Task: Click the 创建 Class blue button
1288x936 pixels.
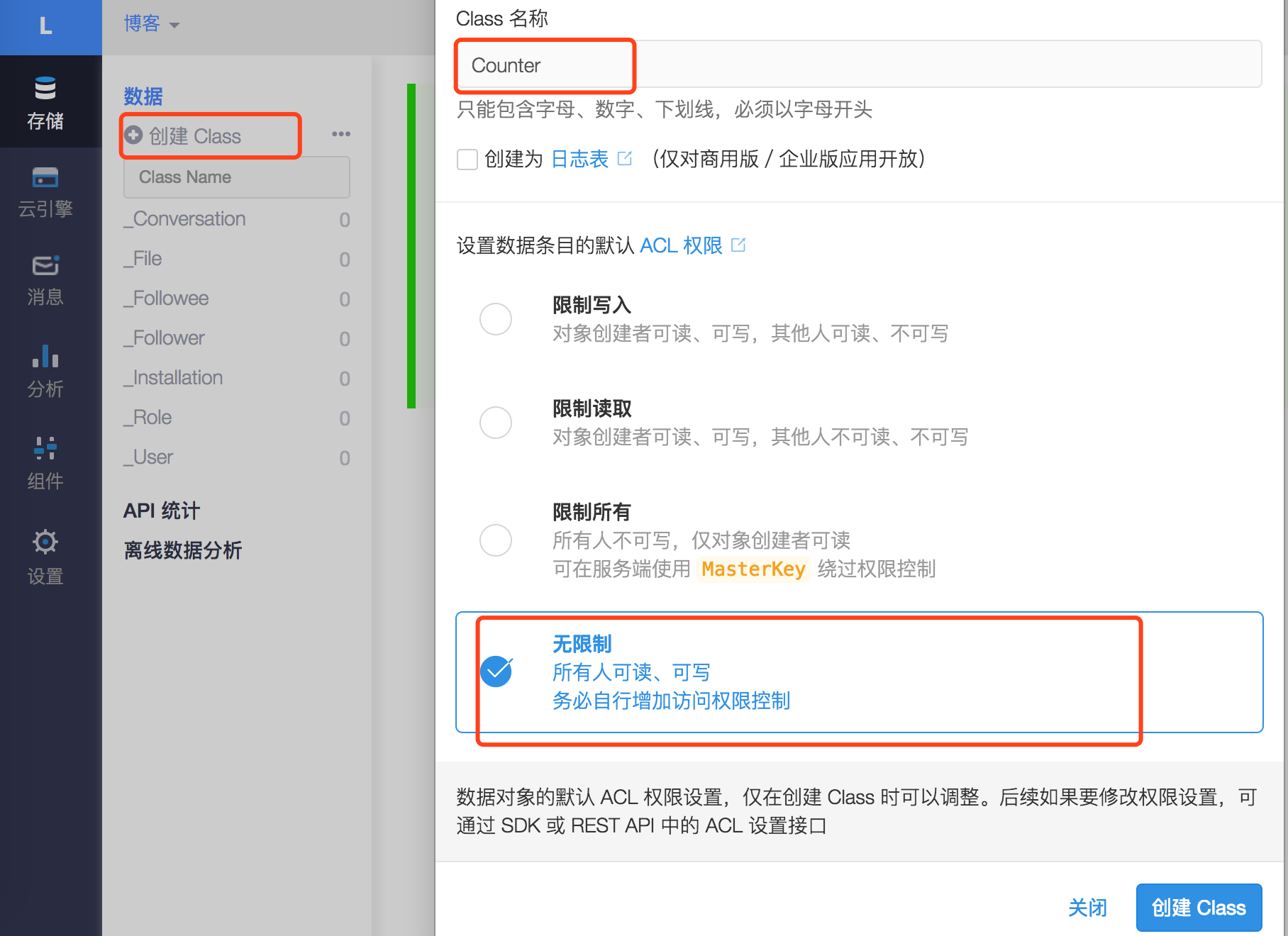Action: coord(1199,908)
